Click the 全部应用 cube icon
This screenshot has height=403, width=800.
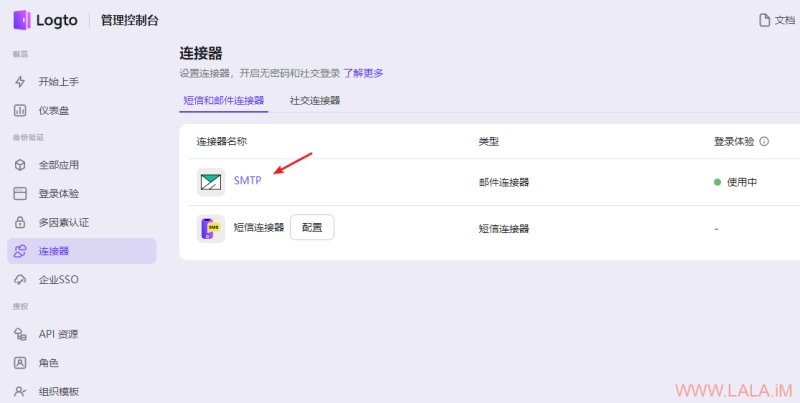(x=20, y=165)
